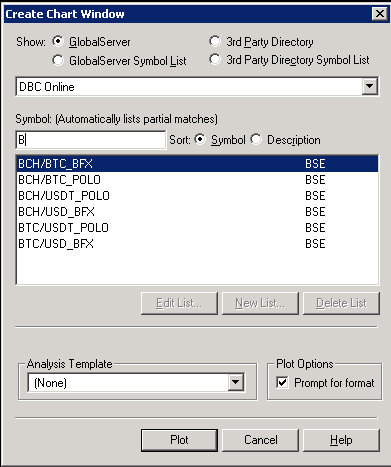Select BCH/BTC_BFX in symbol list
The image size is (391, 467).
point(197,164)
